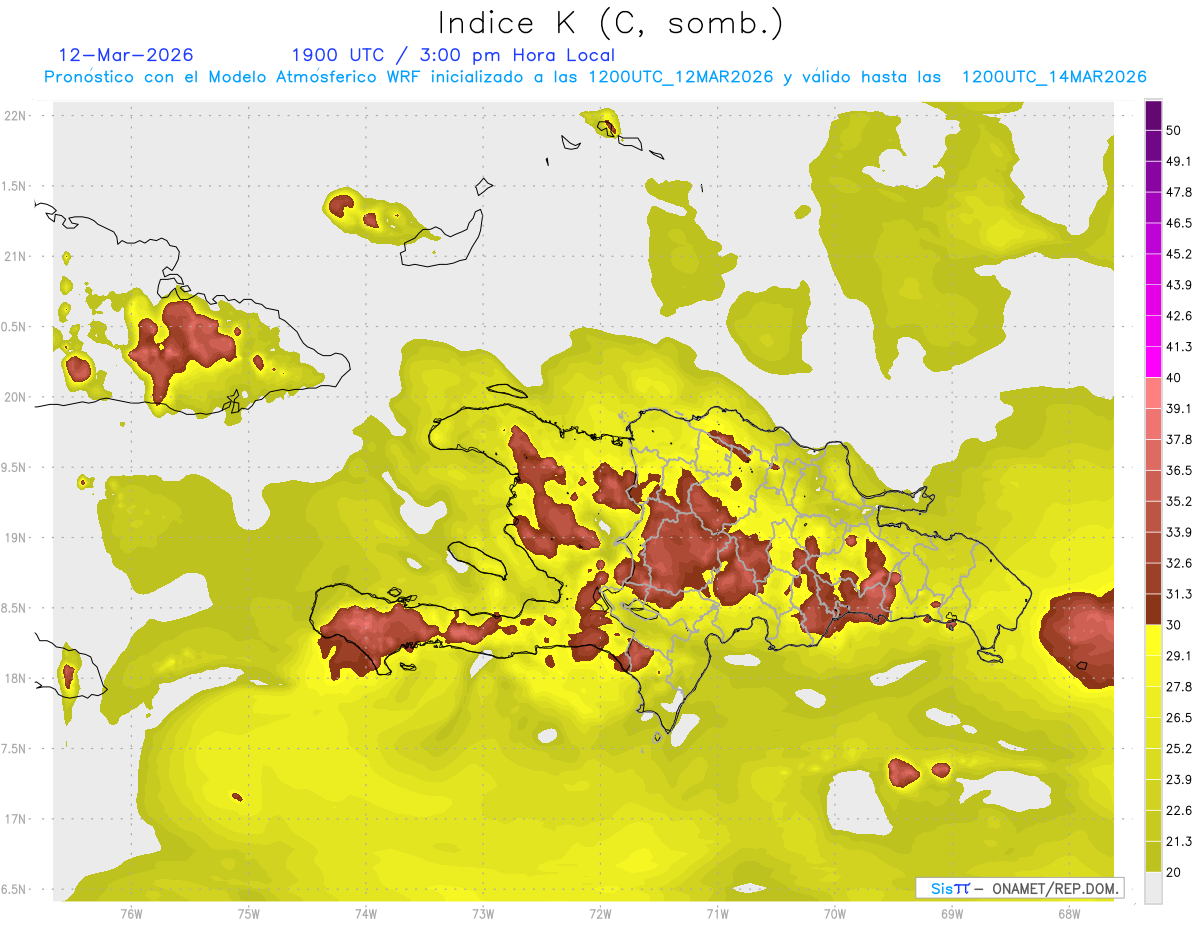Click the colorbar value "33.9"
Image resolution: width=1200 pixels, height=927 pixels.
click(x=1179, y=532)
